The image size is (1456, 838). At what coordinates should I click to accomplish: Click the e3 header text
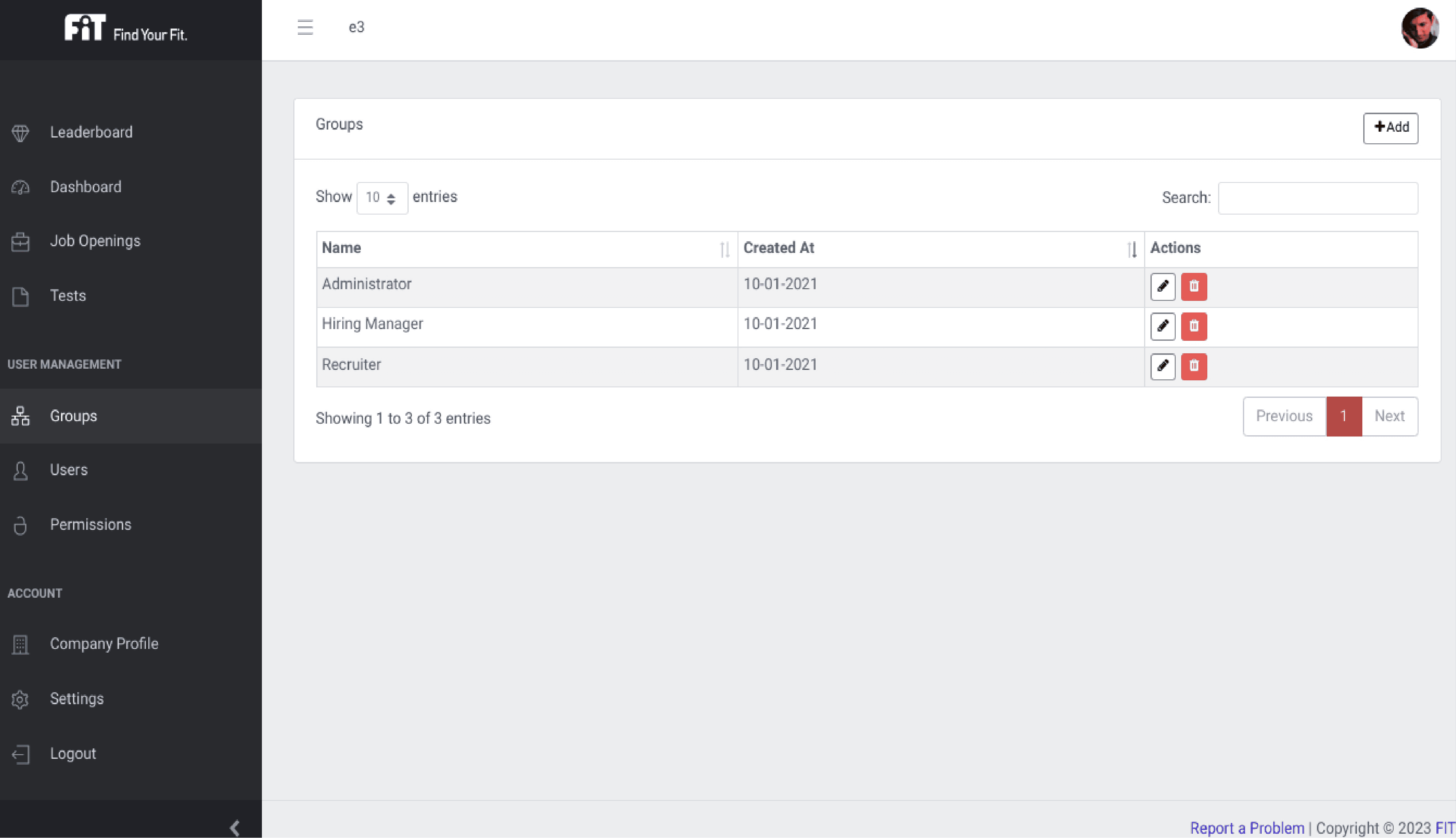[x=356, y=27]
